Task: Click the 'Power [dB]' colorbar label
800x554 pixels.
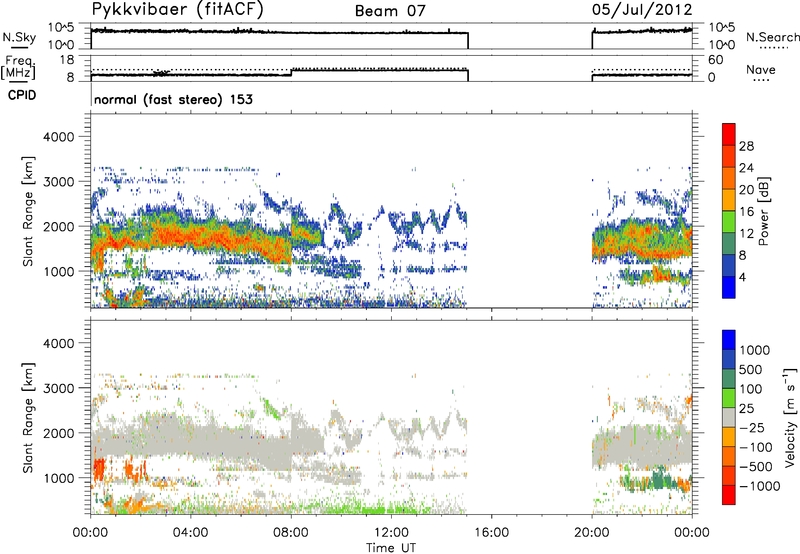Action: pyautogui.click(x=763, y=211)
